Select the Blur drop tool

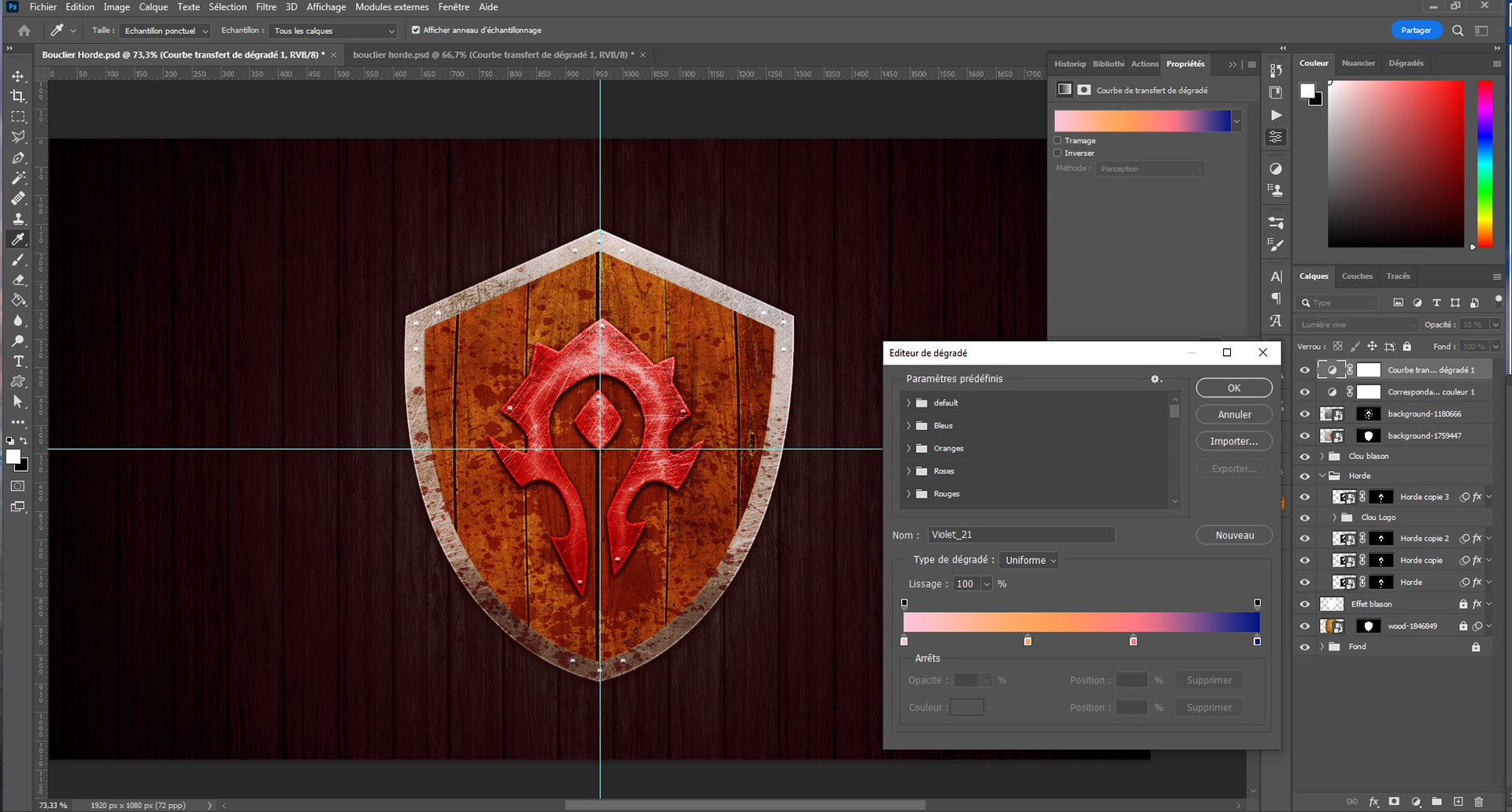pos(18,321)
